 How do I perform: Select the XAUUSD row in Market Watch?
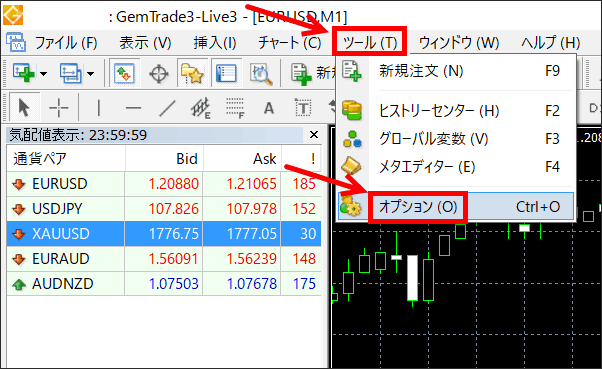coord(164,233)
